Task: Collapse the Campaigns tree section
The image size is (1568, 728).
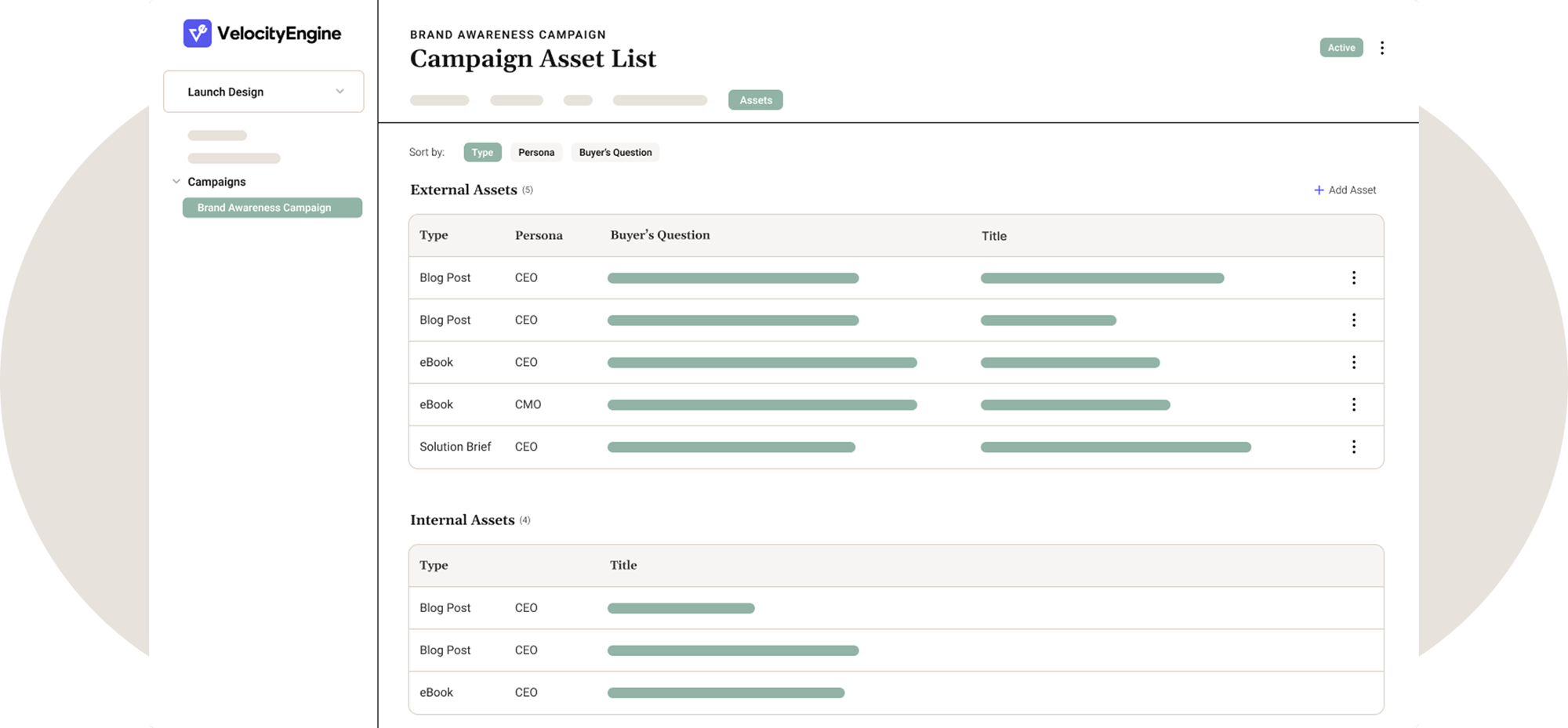Action: pos(176,182)
